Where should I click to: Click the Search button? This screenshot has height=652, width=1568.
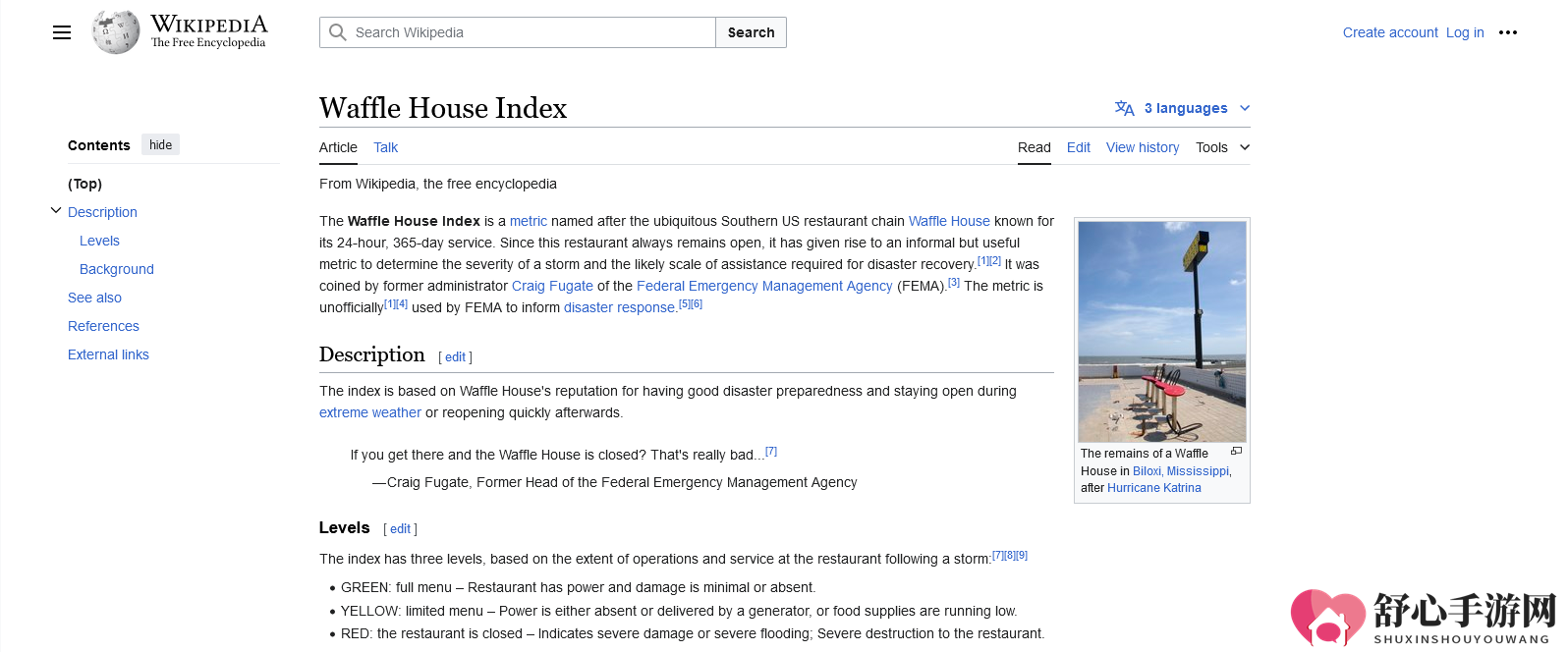[751, 32]
